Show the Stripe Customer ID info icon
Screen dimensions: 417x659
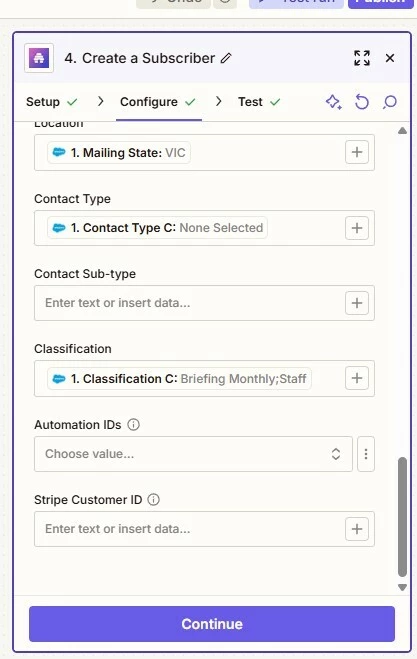click(x=153, y=500)
